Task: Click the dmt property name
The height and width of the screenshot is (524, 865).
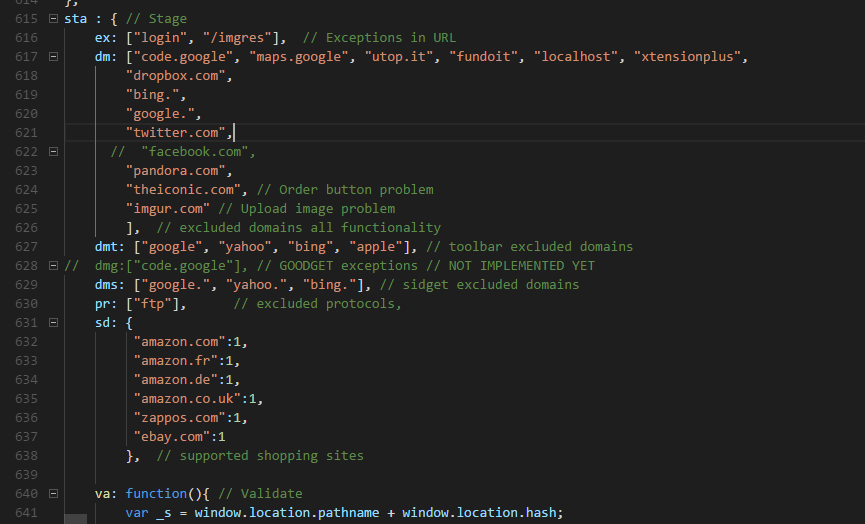Action: [106, 247]
